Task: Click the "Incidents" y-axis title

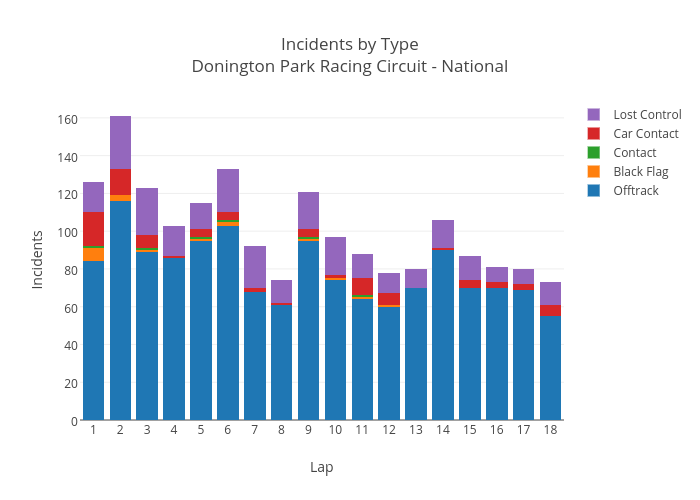Action: [38, 260]
